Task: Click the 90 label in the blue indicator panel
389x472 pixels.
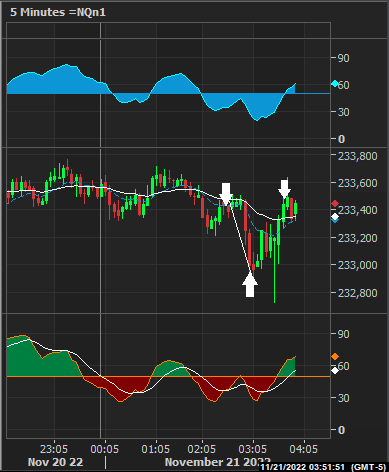Action: pos(344,58)
